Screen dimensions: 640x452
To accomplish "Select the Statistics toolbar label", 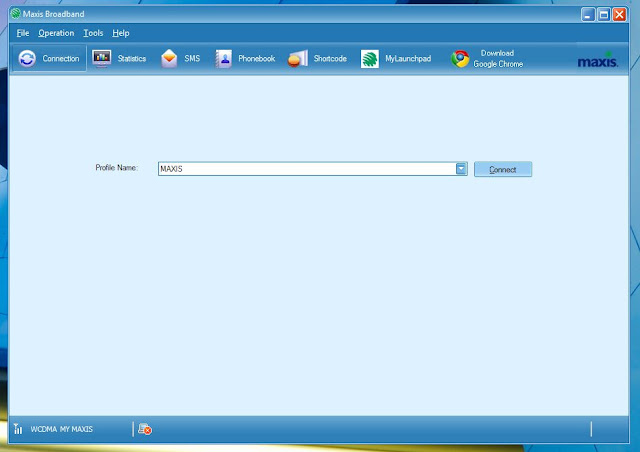I will 132,59.
